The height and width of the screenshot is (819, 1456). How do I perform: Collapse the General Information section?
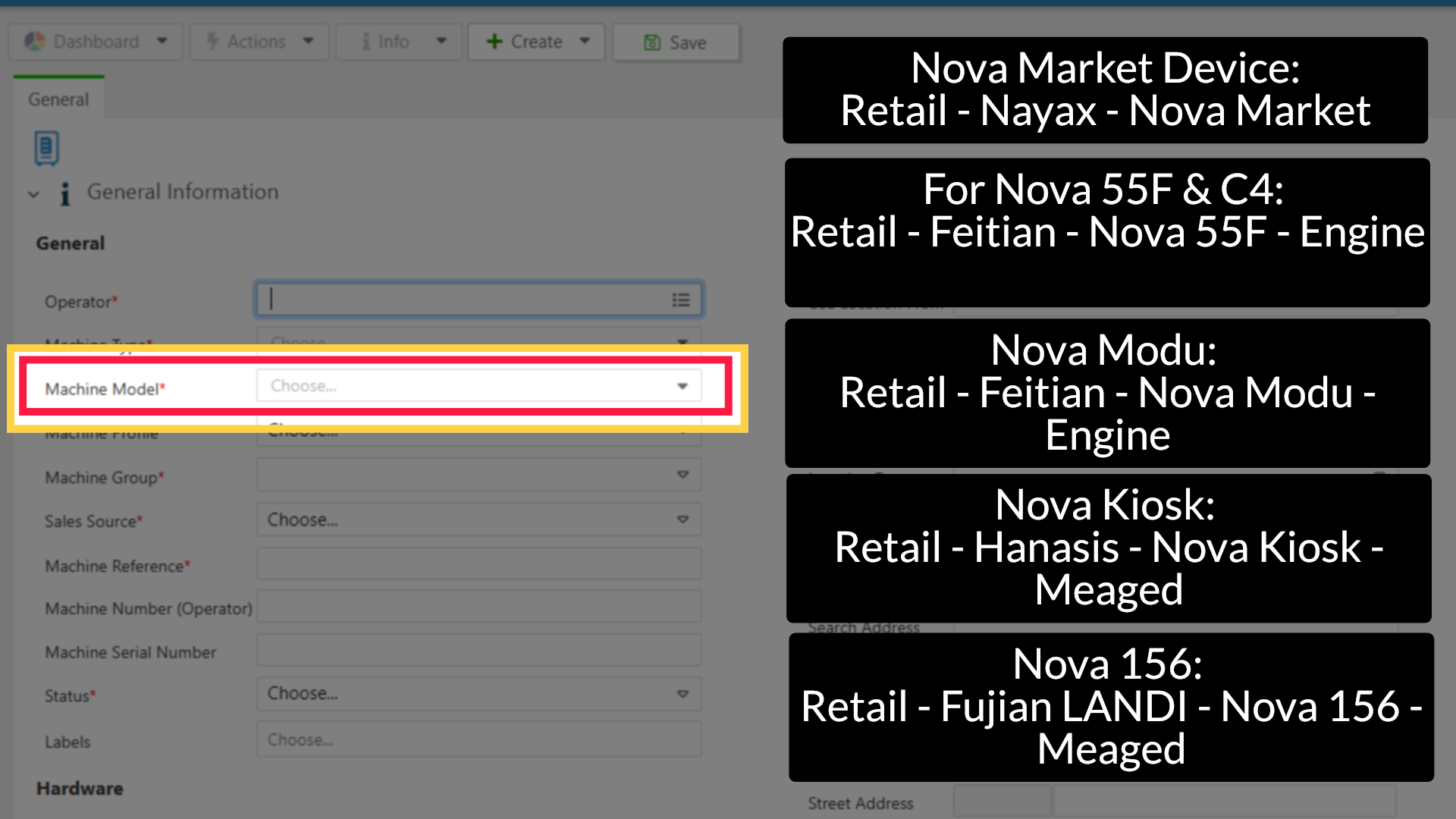[x=33, y=194]
